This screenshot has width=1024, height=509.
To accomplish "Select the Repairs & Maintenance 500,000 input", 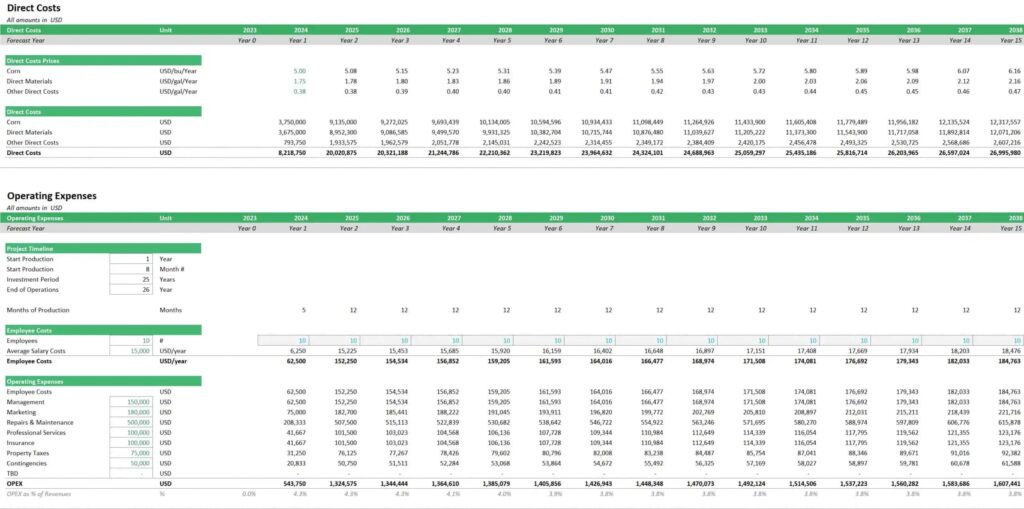I will point(131,422).
